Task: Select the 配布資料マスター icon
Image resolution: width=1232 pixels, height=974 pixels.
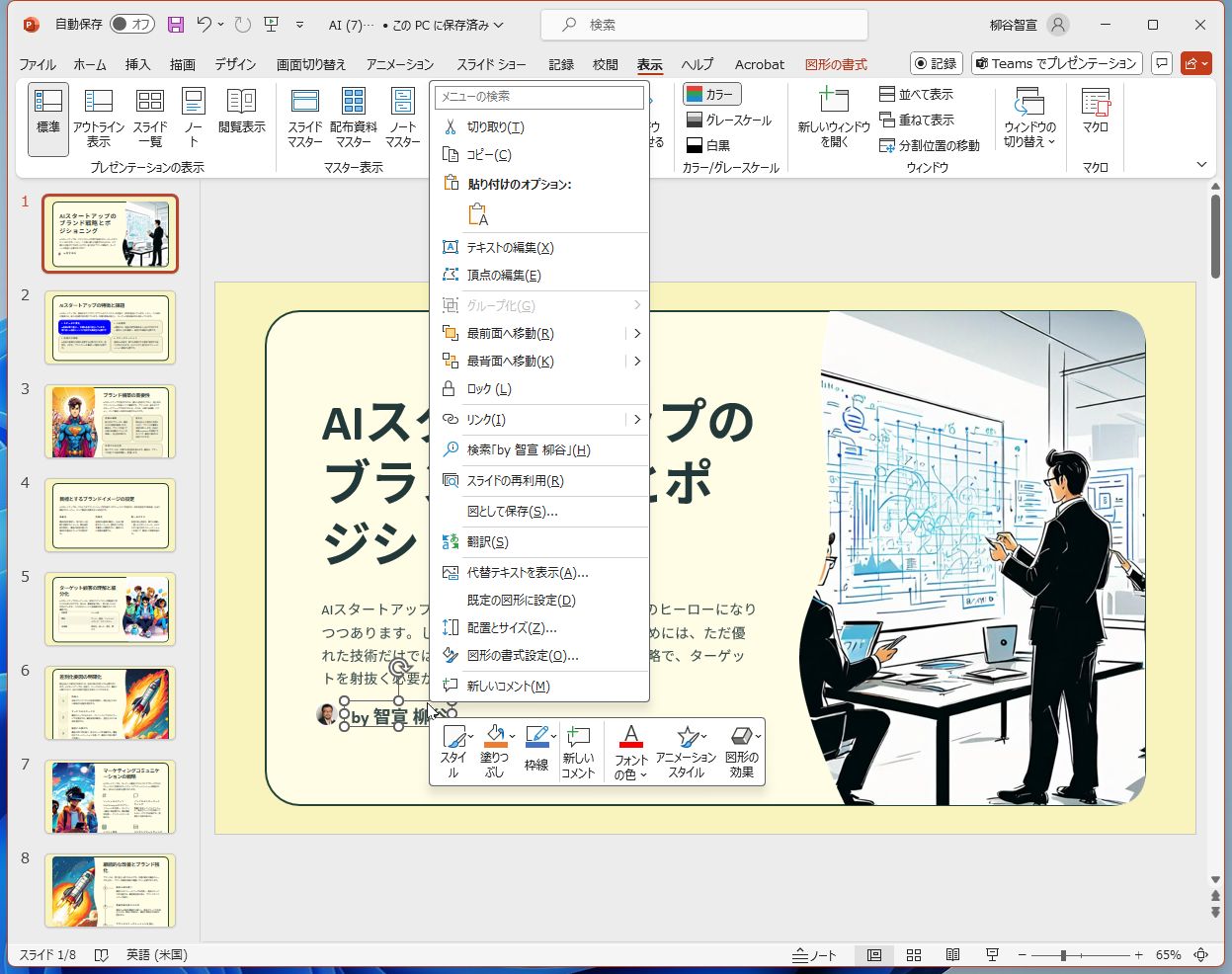Action: (352, 117)
